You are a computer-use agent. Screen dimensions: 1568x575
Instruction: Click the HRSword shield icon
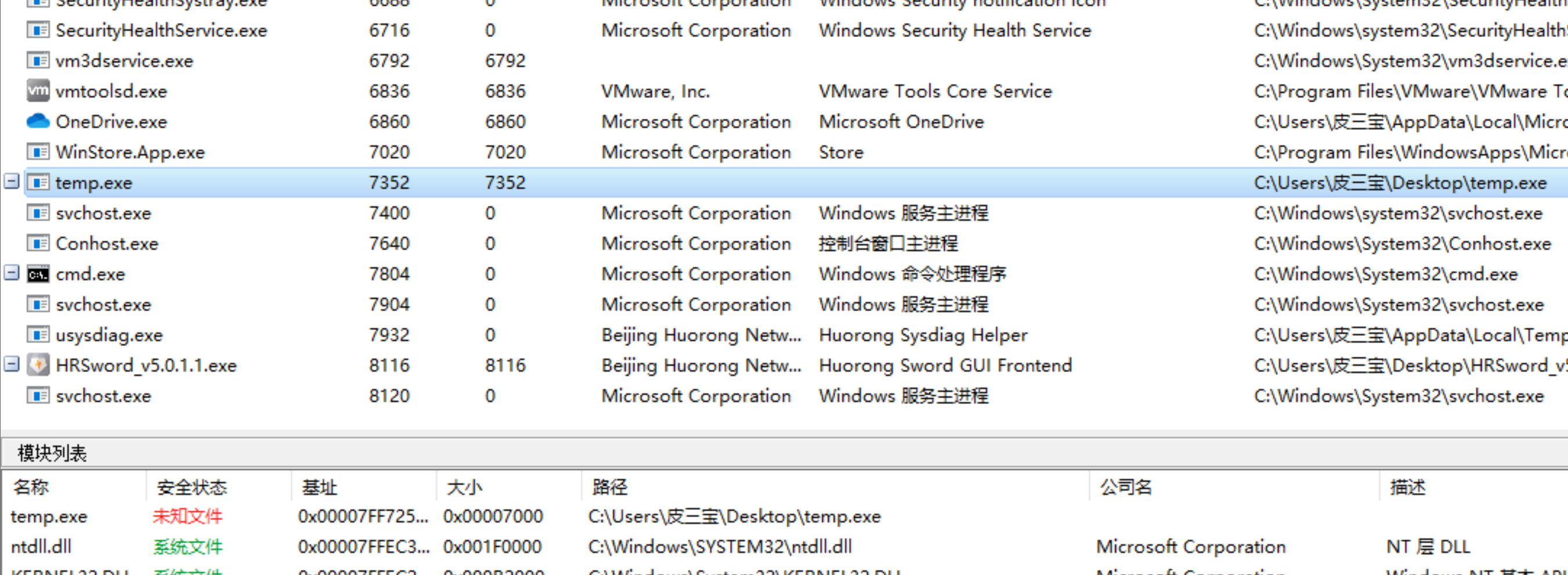click(x=38, y=365)
